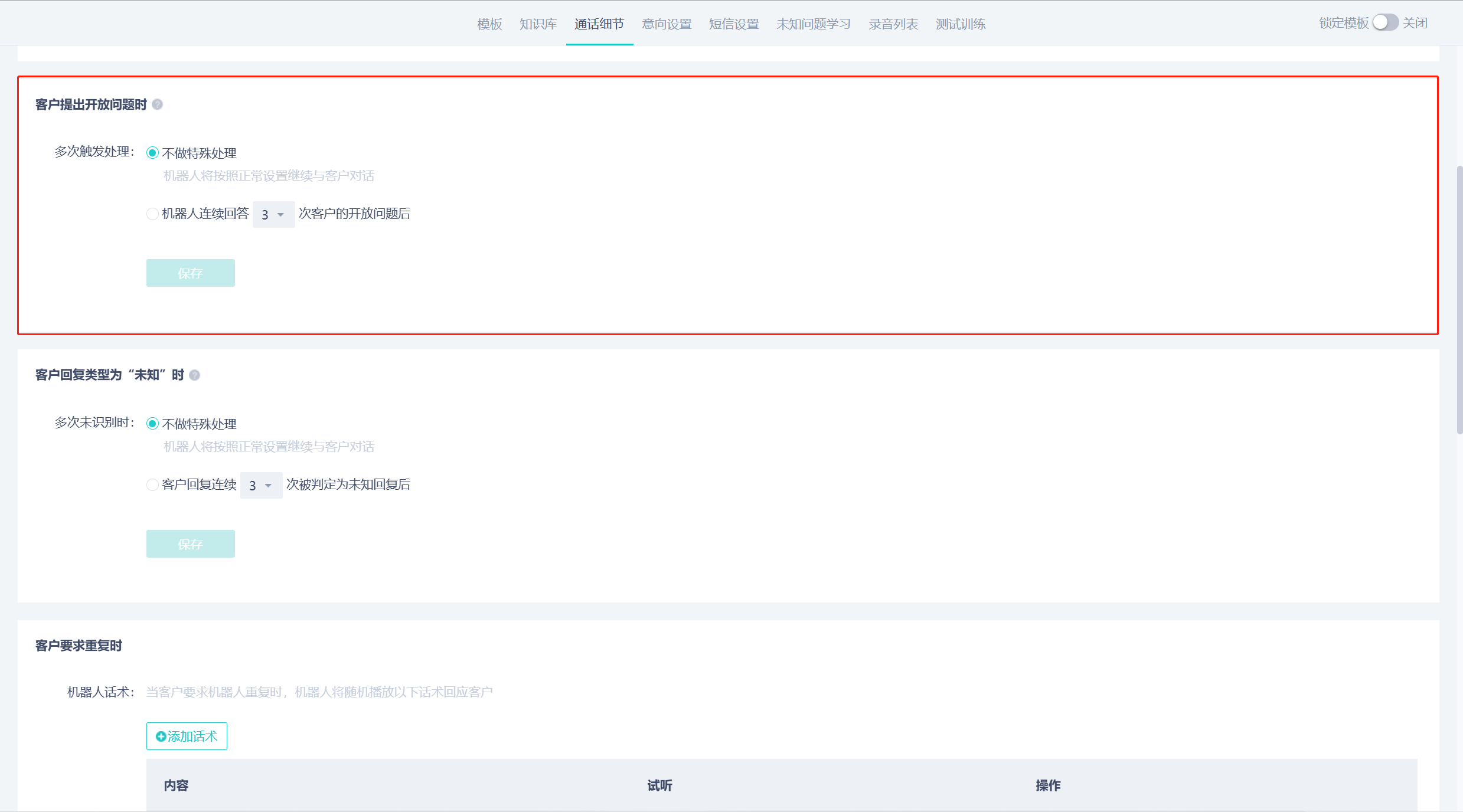Go to the 意向设置 tab
The height and width of the screenshot is (812, 1463).
(667, 24)
